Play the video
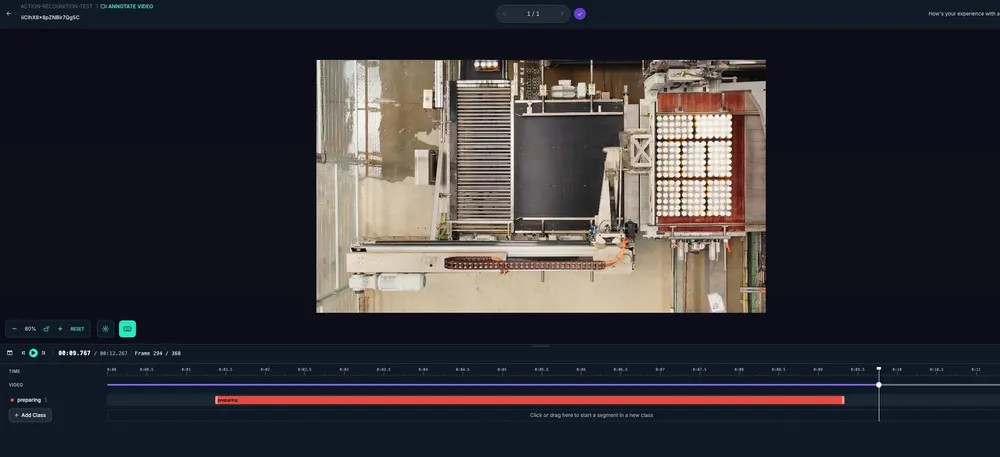Viewport: 1000px width, 457px height. click(33, 353)
